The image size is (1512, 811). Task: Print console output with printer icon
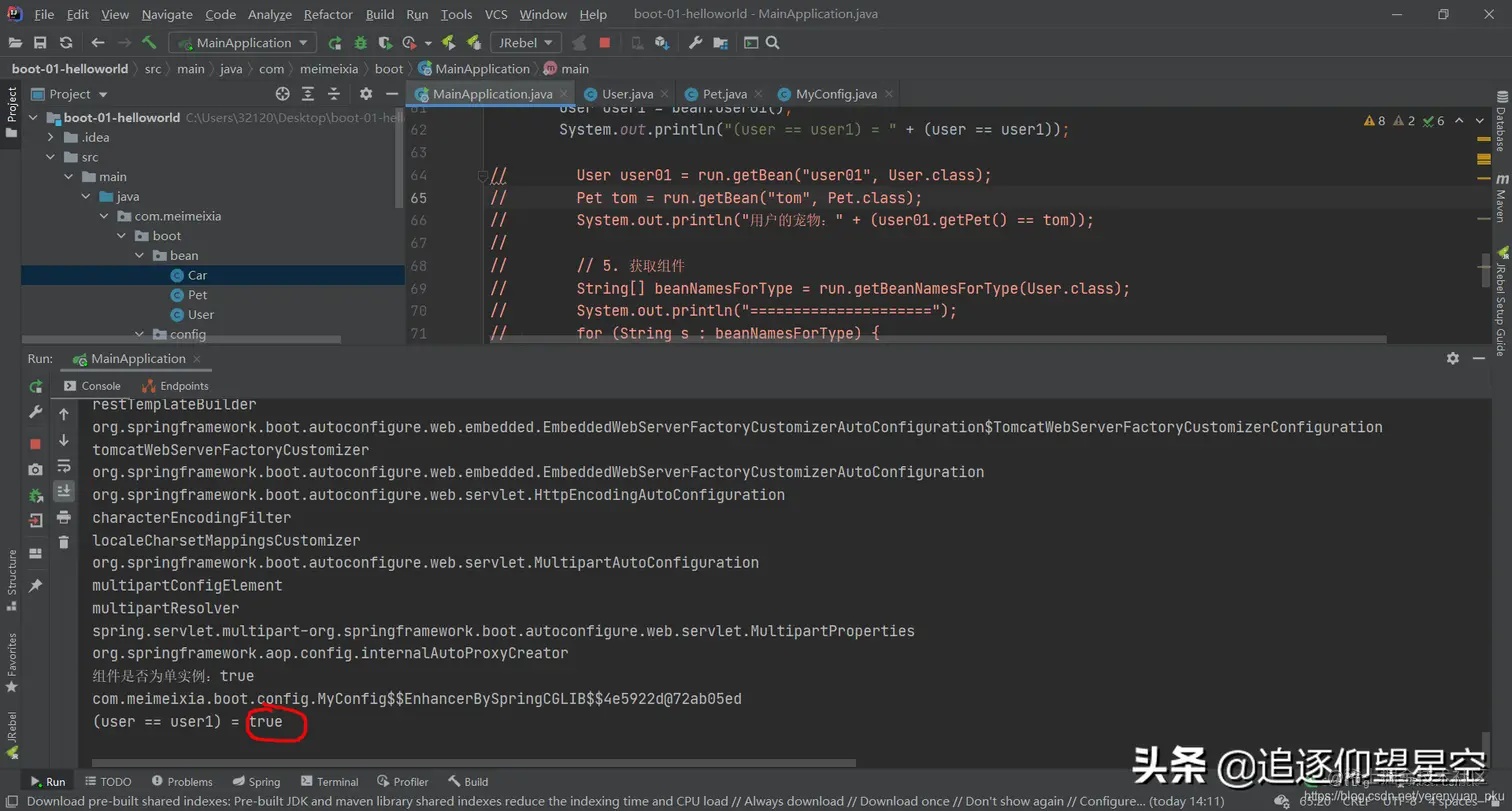click(x=64, y=517)
